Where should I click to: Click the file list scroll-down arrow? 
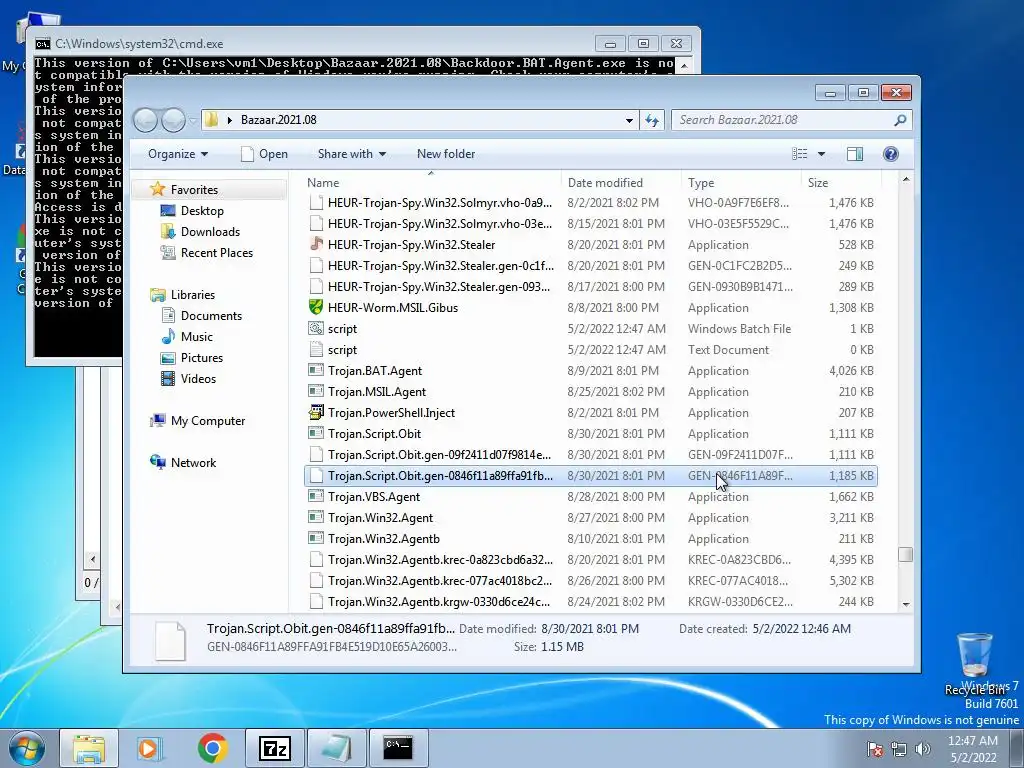click(x=905, y=604)
